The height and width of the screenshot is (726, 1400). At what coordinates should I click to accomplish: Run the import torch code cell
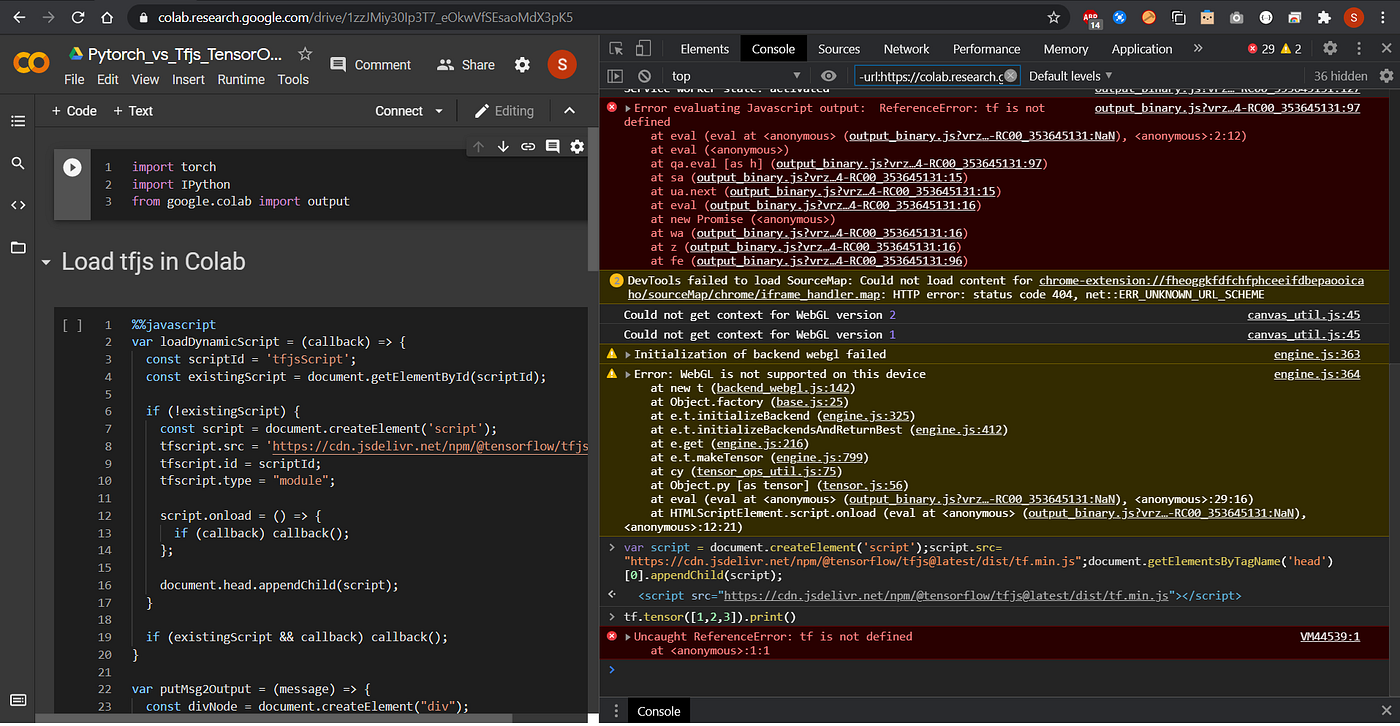(x=72, y=168)
